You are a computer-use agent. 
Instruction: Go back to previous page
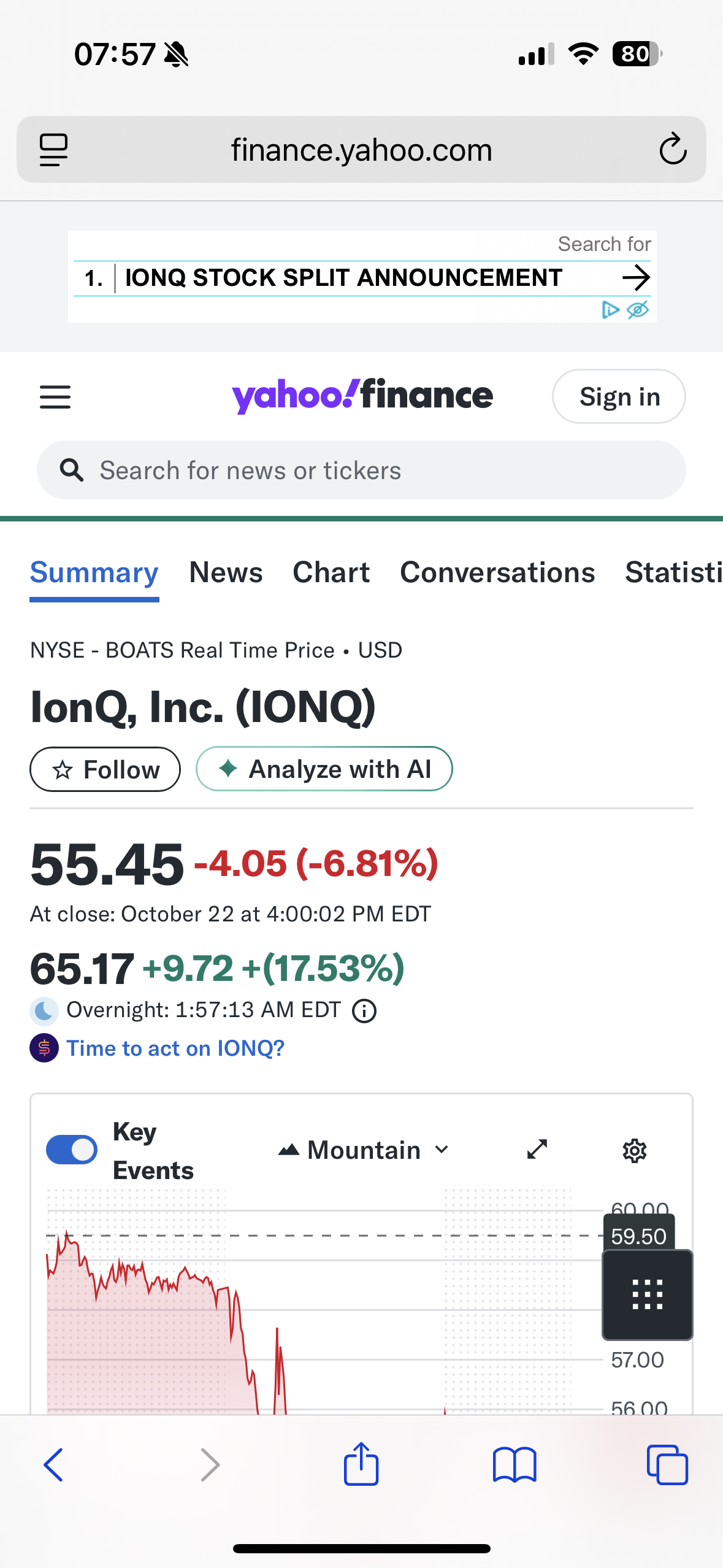pos(54,1465)
